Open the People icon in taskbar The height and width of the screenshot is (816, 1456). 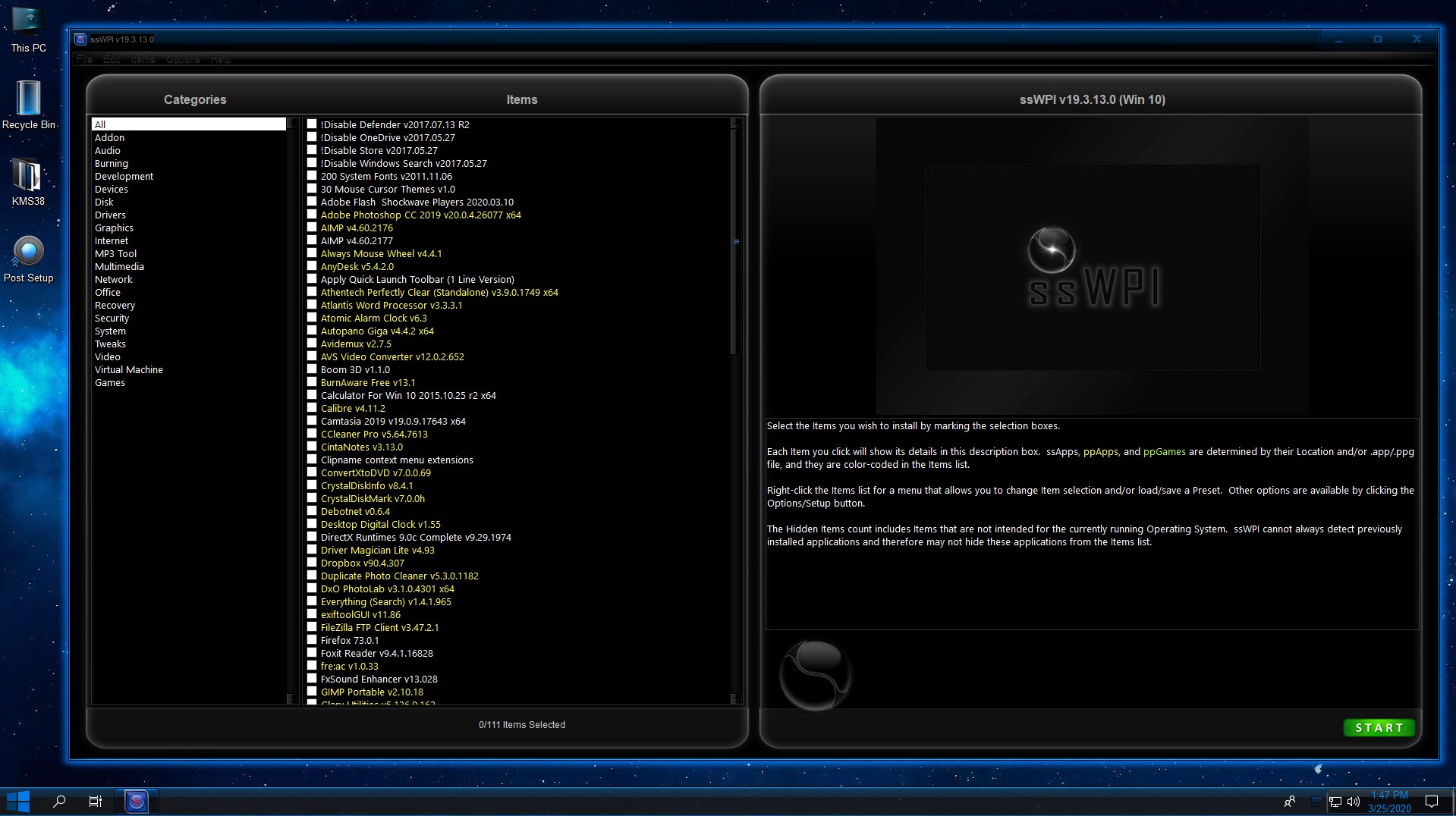pyautogui.click(x=1289, y=801)
